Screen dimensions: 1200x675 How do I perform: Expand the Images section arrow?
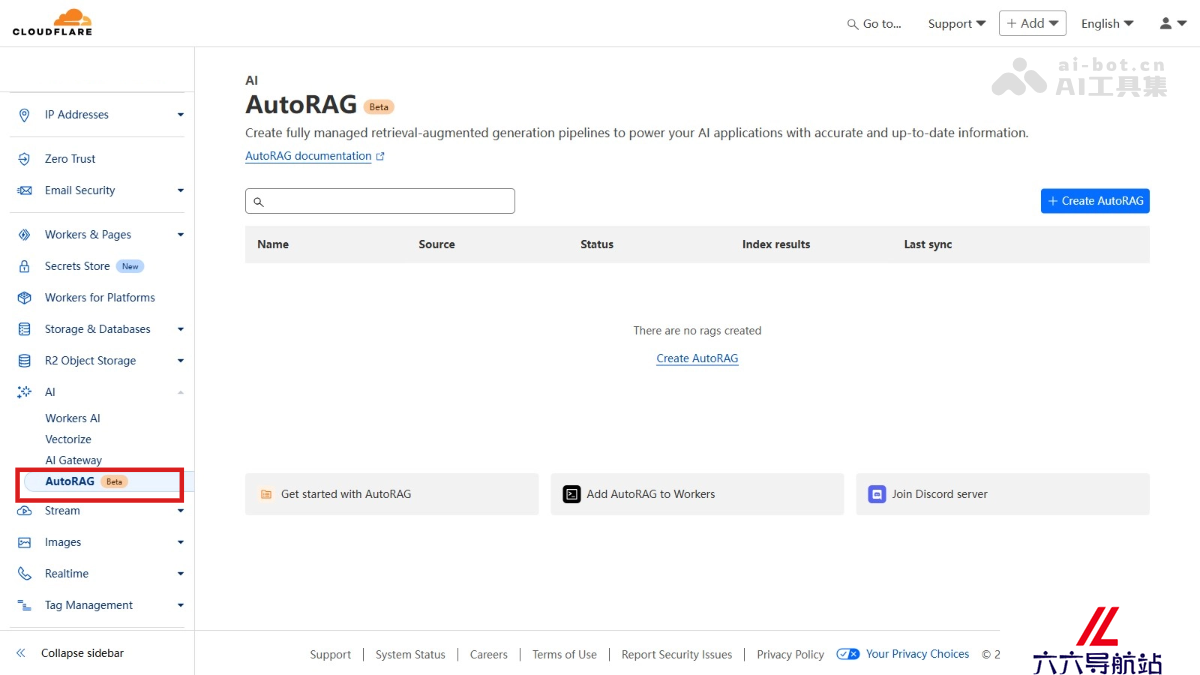pos(181,542)
